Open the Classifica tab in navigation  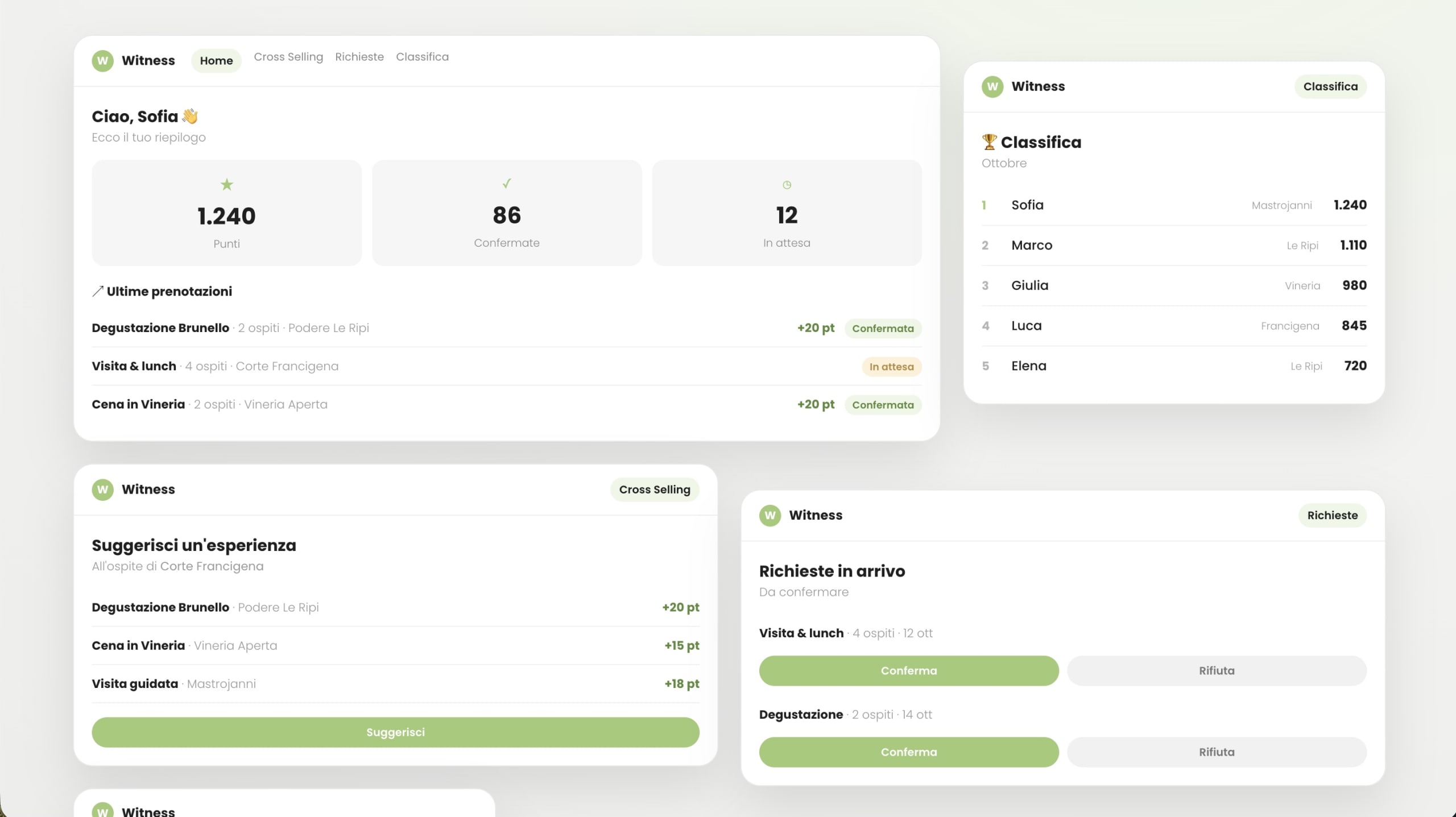coord(422,57)
